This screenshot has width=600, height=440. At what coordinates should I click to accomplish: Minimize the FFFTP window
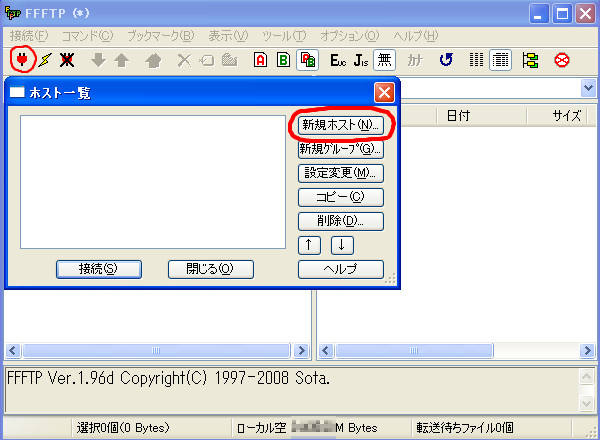pos(539,14)
